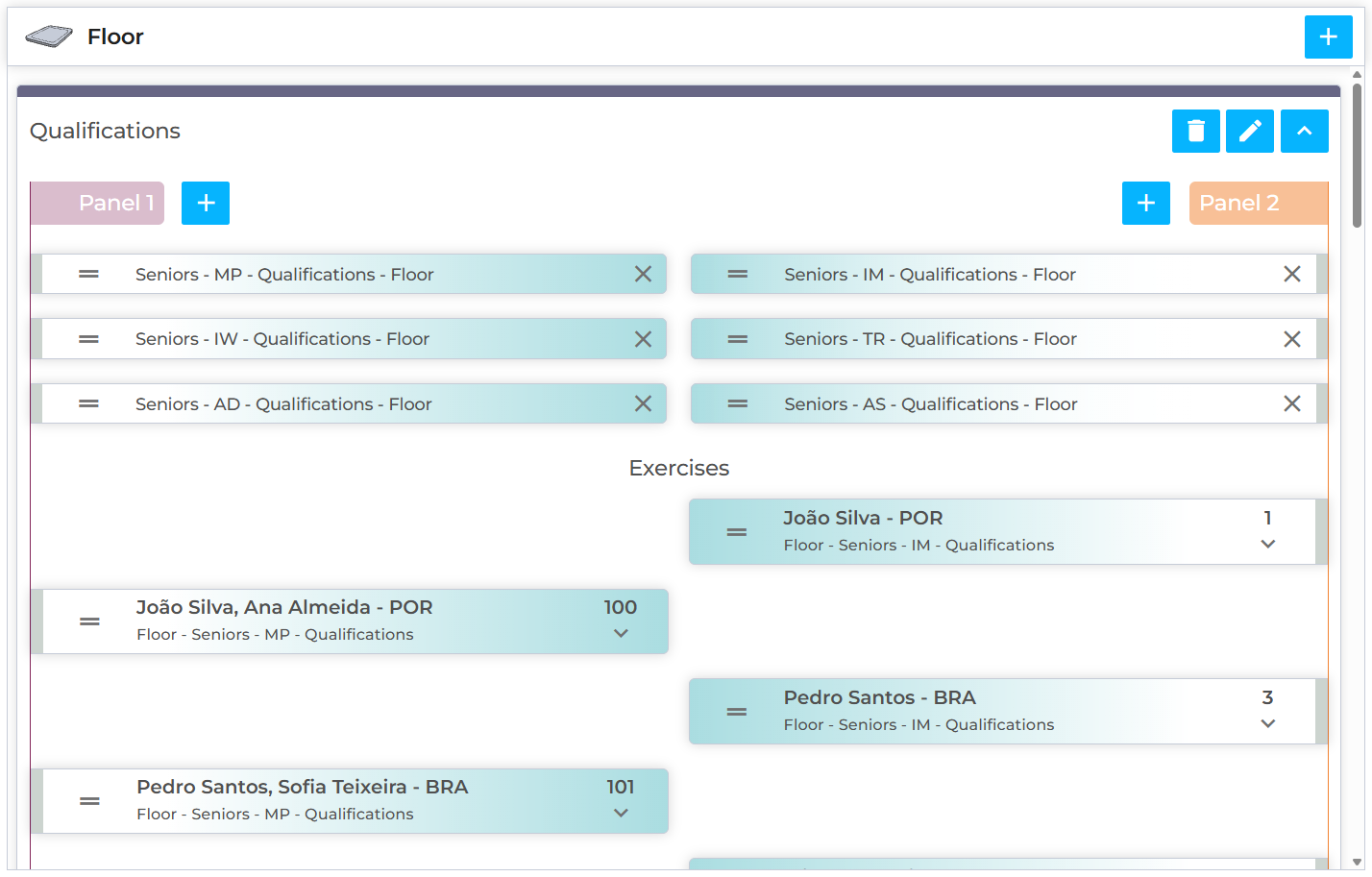
Task: Grab drag handle of Seniors - TR row
Action: click(738, 339)
